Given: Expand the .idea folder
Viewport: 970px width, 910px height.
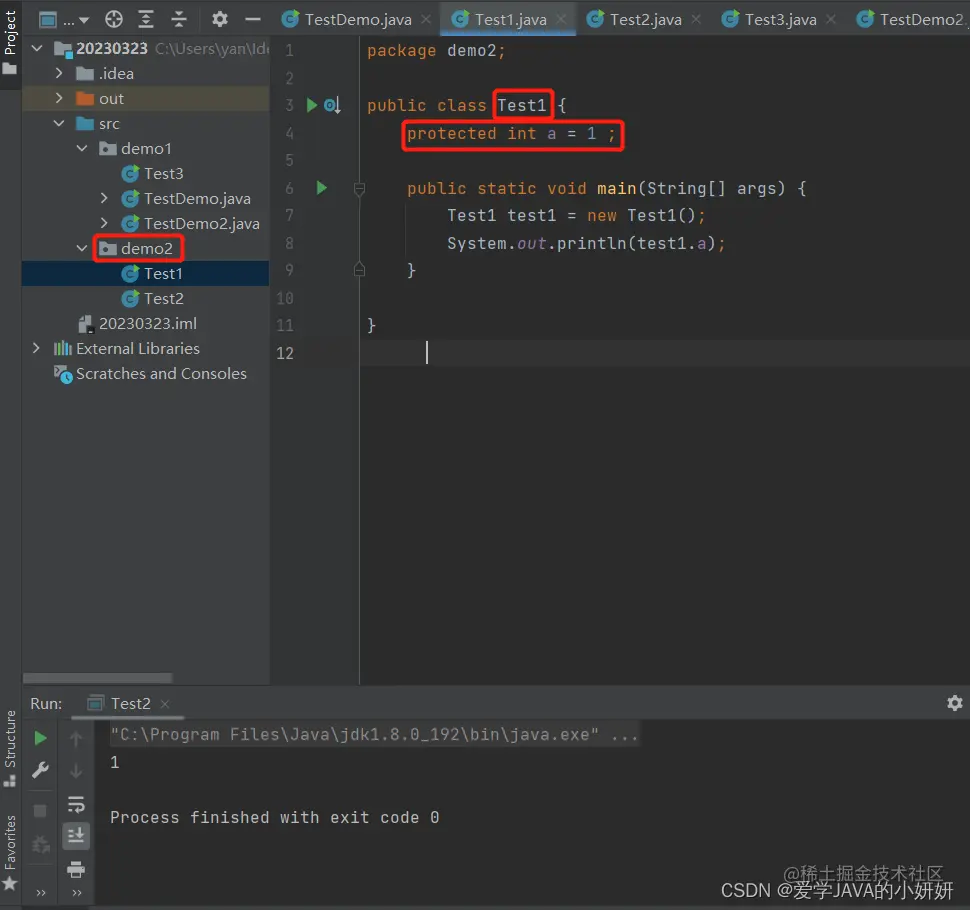Looking at the screenshot, I should (x=59, y=74).
